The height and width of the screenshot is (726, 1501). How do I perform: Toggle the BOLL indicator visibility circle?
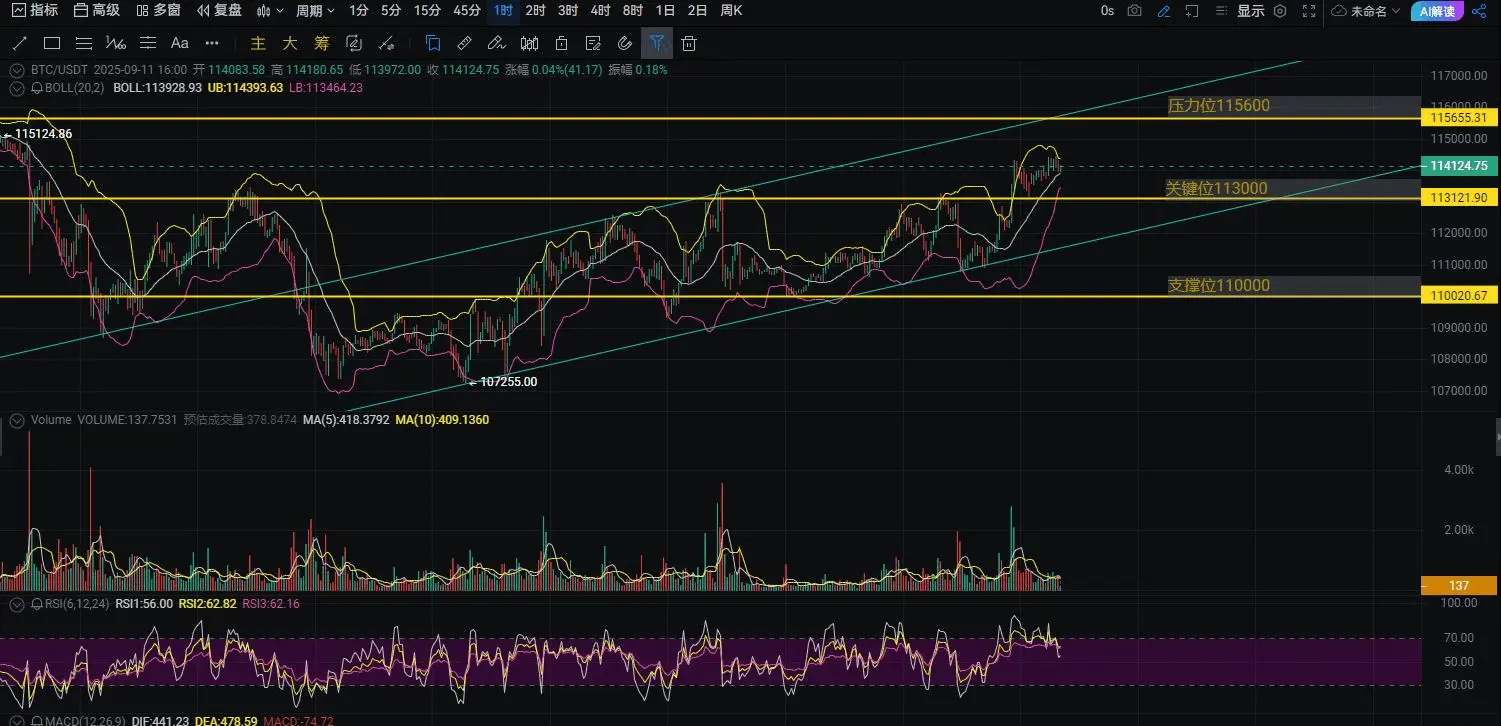(16, 88)
